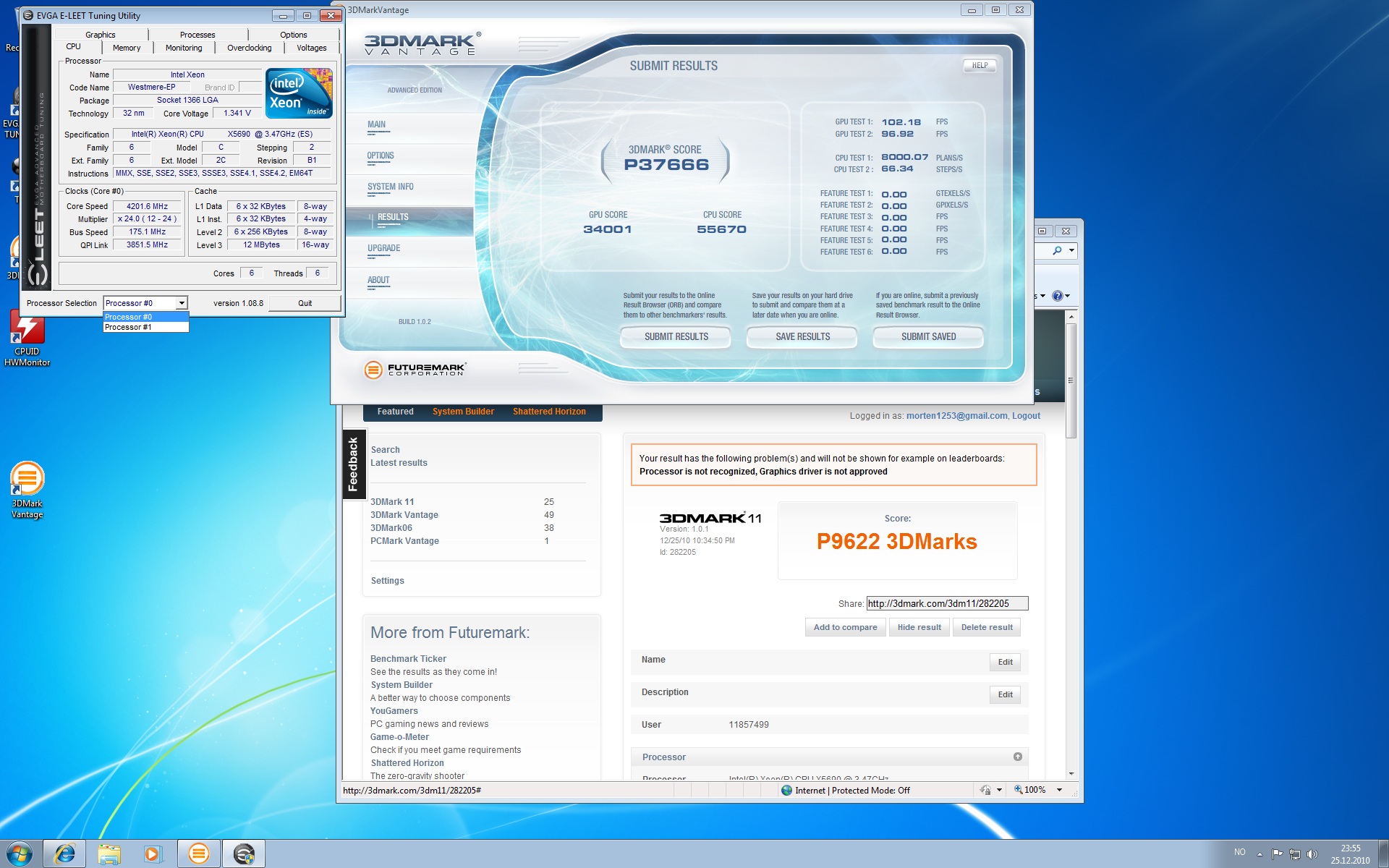Click Hide result button

(919, 627)
